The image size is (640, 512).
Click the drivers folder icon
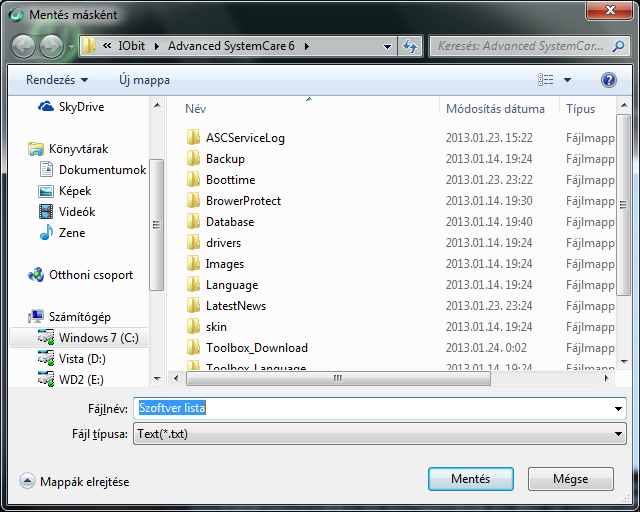click(193, 243)
